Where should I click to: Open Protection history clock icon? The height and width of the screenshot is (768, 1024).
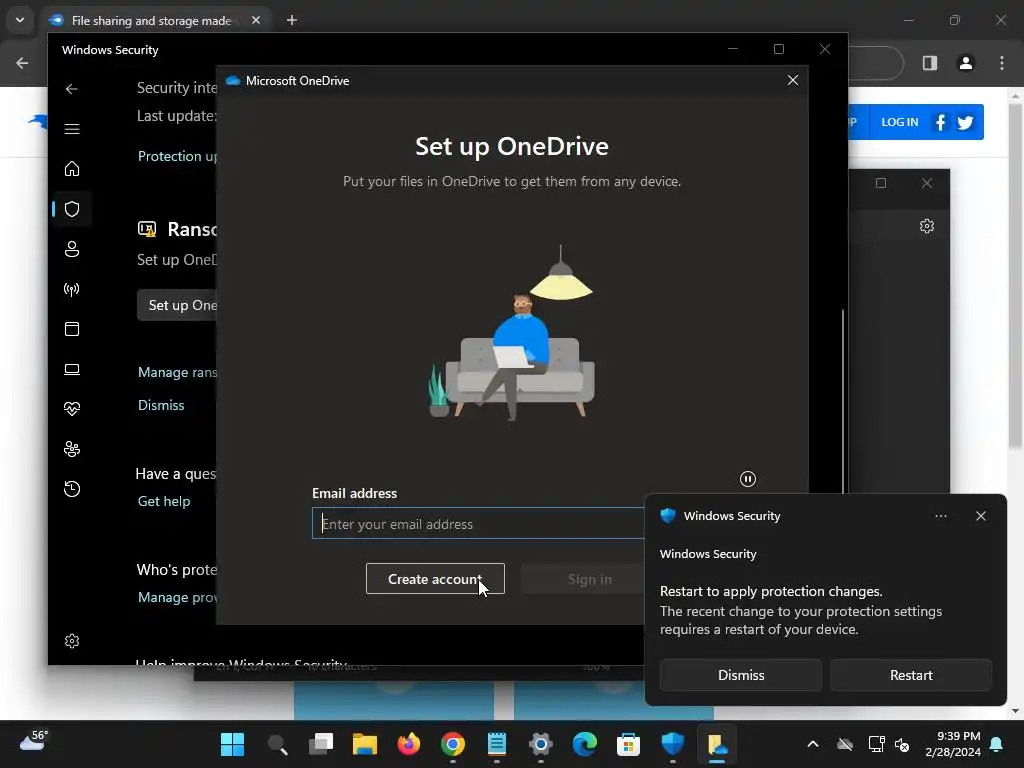[x=72, y=489]
